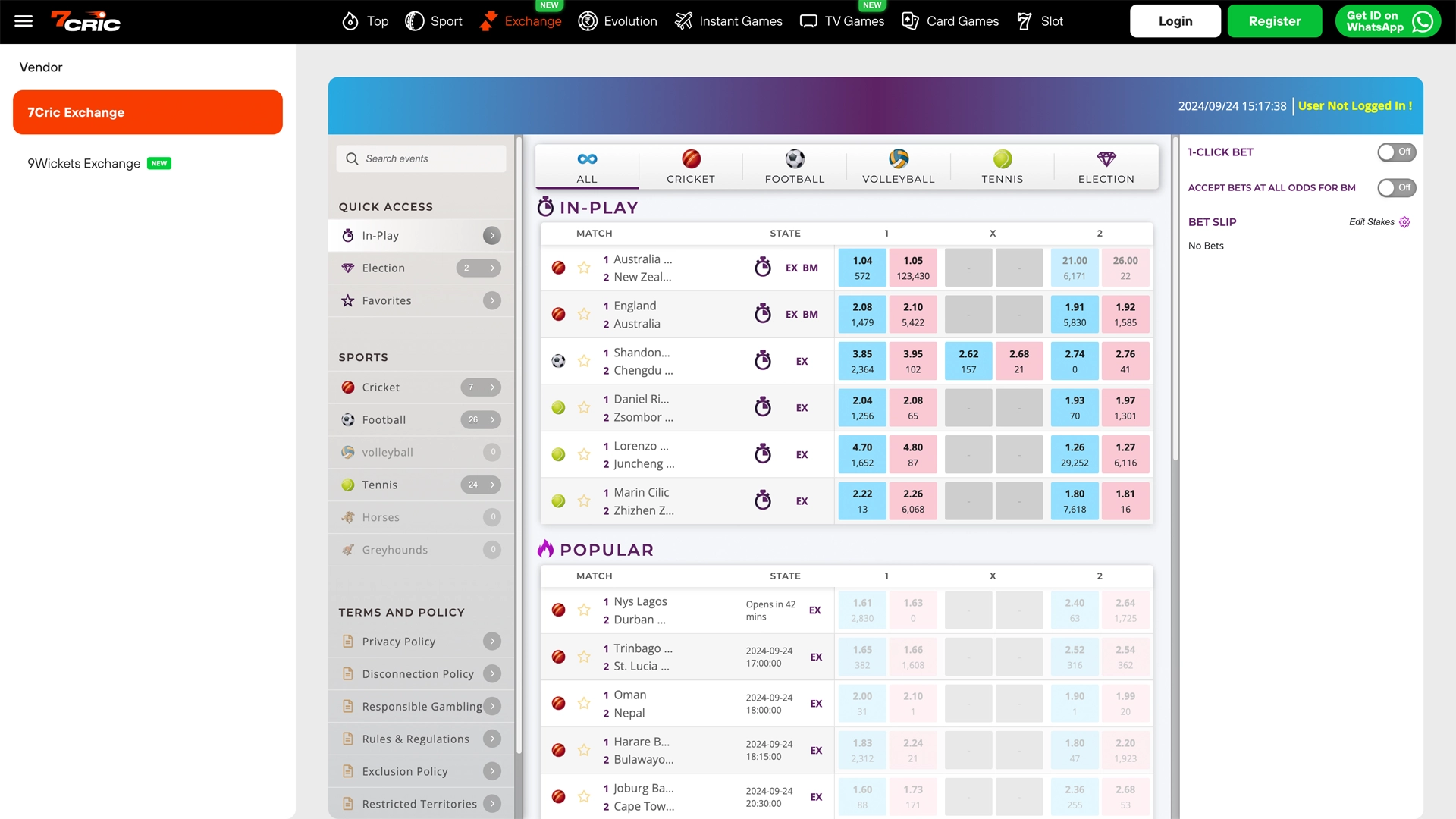
Task: Click the stopwatch icon for Marin Cilic match
Action: click(x=763, y=500)
